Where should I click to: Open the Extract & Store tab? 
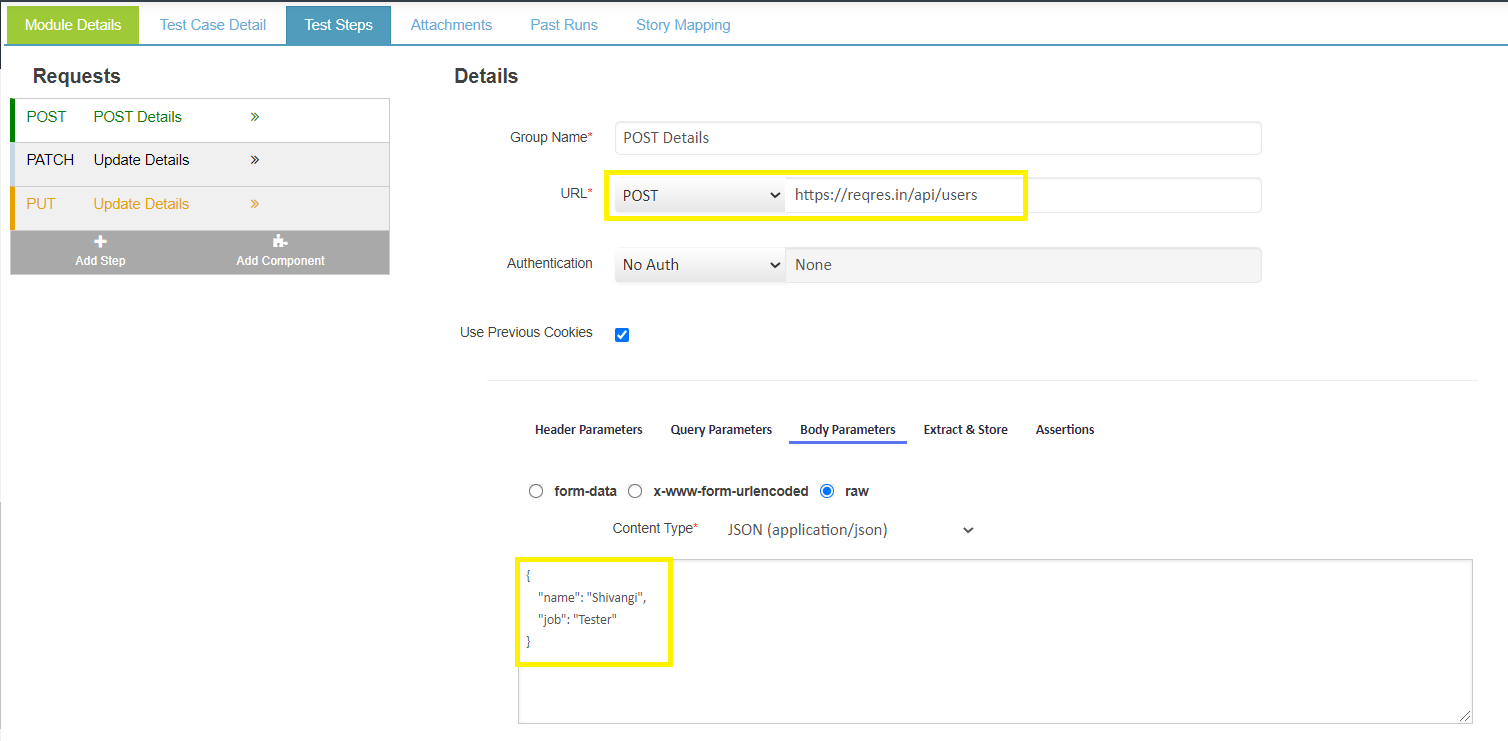pos(966,430)
